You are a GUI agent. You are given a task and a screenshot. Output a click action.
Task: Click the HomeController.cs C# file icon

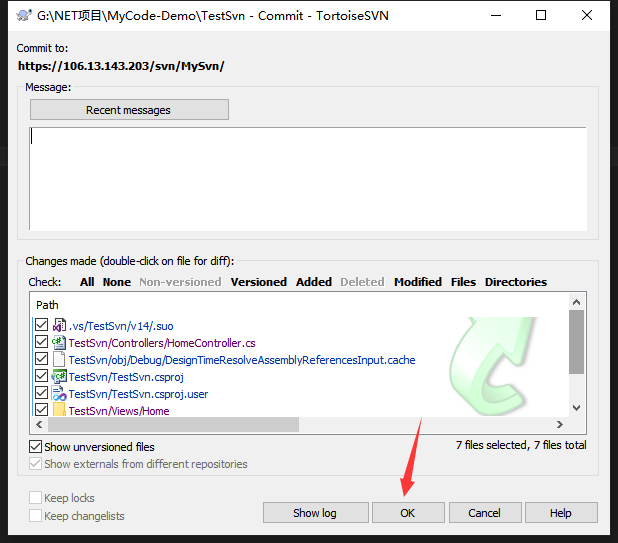click(59, 342)
